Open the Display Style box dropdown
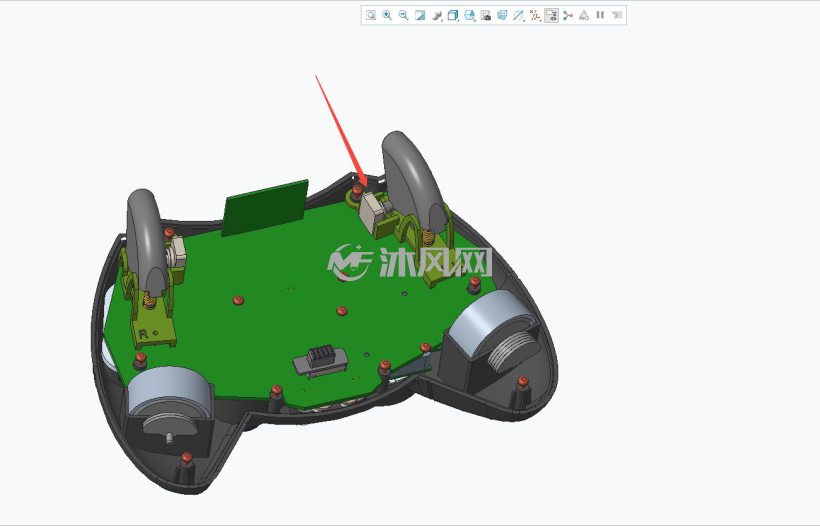Image resolution: width=820 pixels, height=527 pixels. pos(453,15)
